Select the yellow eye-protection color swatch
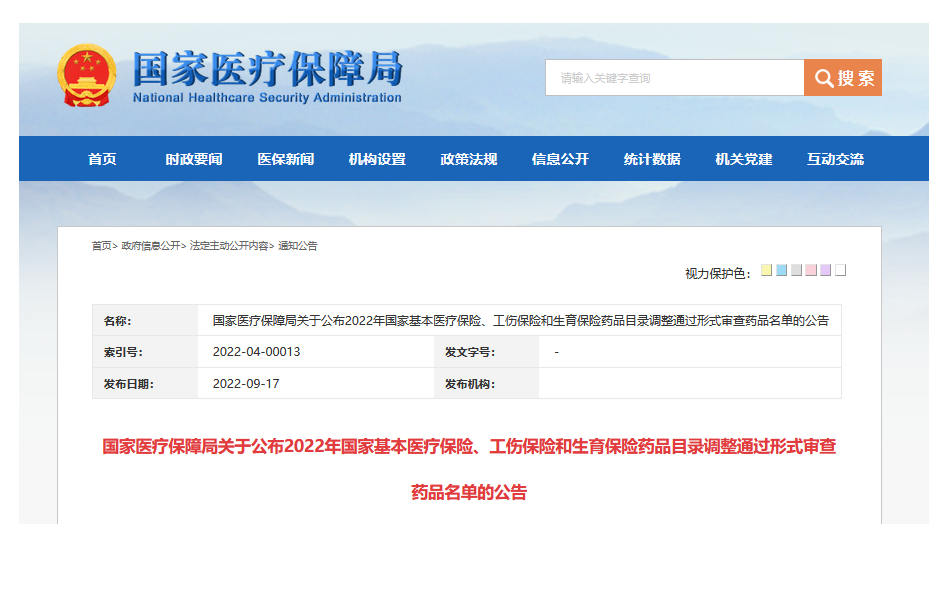The image size is (947, 592). pos(766,270)
